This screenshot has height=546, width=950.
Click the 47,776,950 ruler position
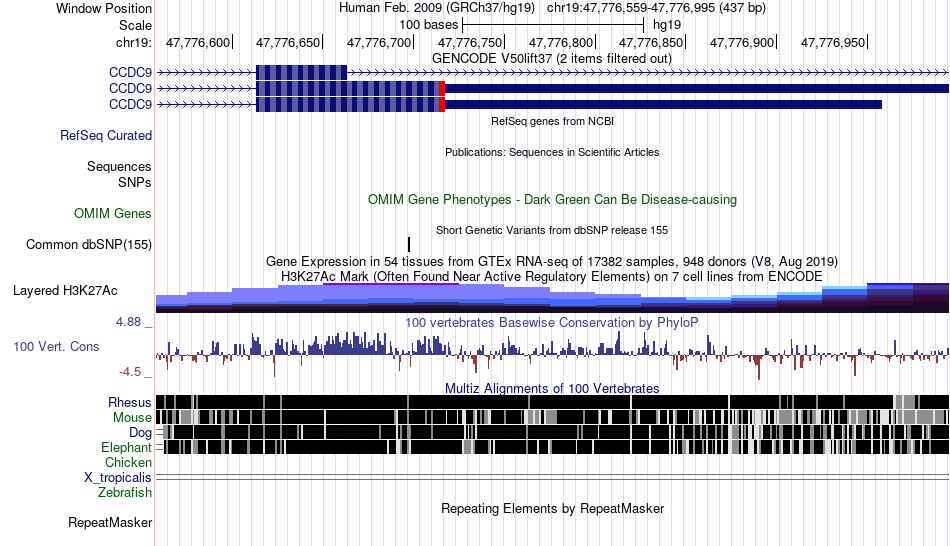pos(833,42)
